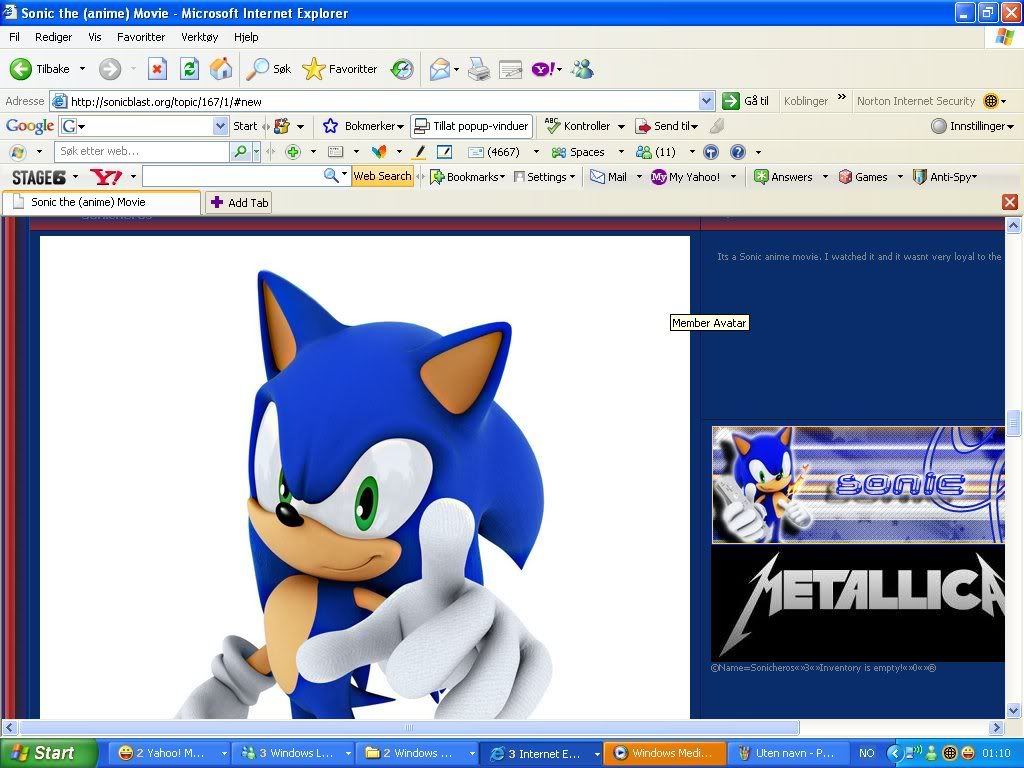Click the Gå til go button
This screenshot has width=1024, height=768.
click(x=746, y=101)
